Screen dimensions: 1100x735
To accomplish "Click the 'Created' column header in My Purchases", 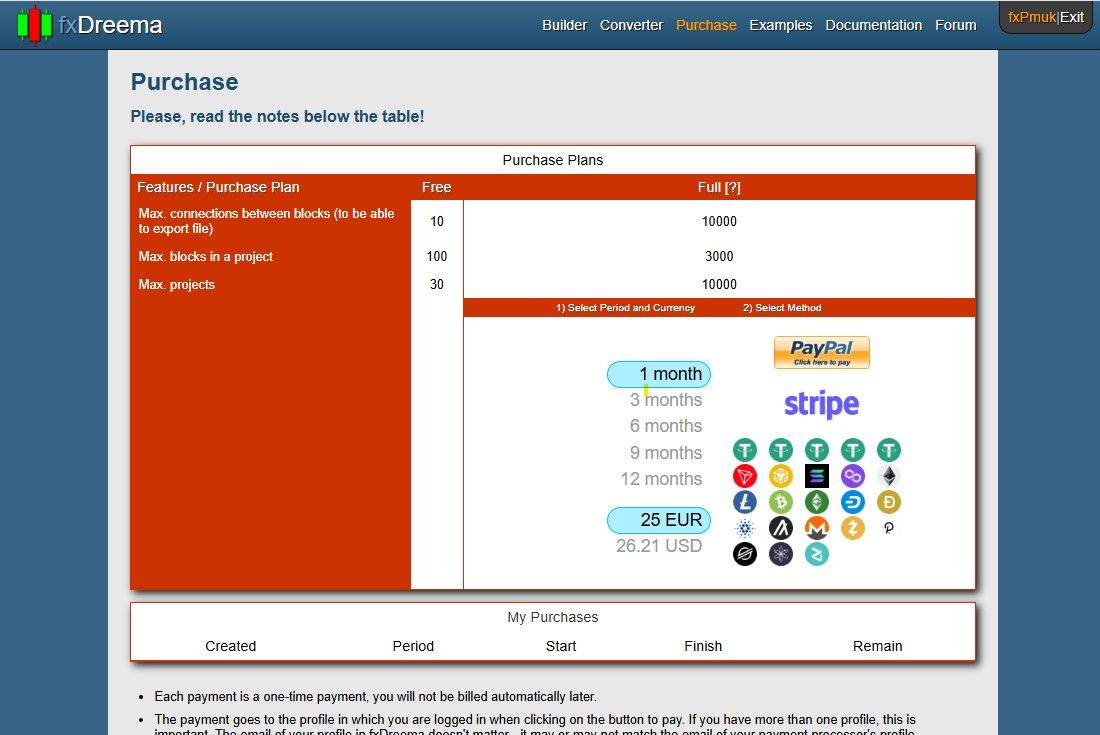I will (230, 646).
